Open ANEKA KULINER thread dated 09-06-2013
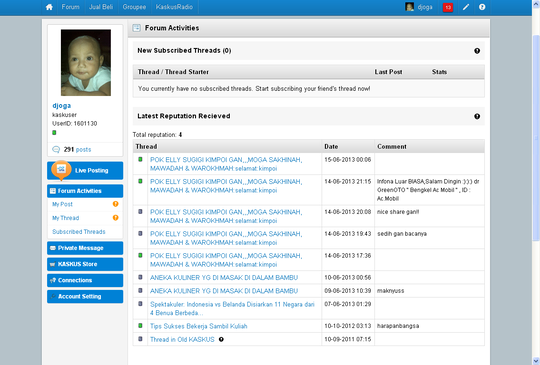540x365 pixels. pos(224,291)
